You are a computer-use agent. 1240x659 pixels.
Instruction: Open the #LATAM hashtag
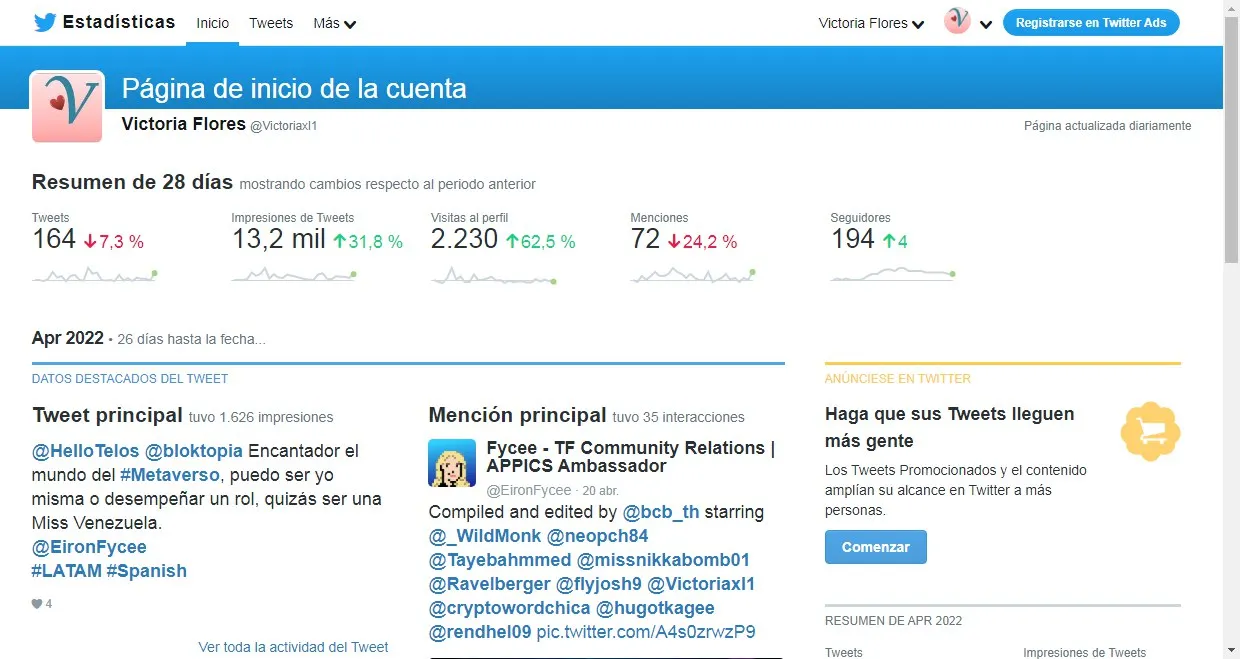click(67, 571)
